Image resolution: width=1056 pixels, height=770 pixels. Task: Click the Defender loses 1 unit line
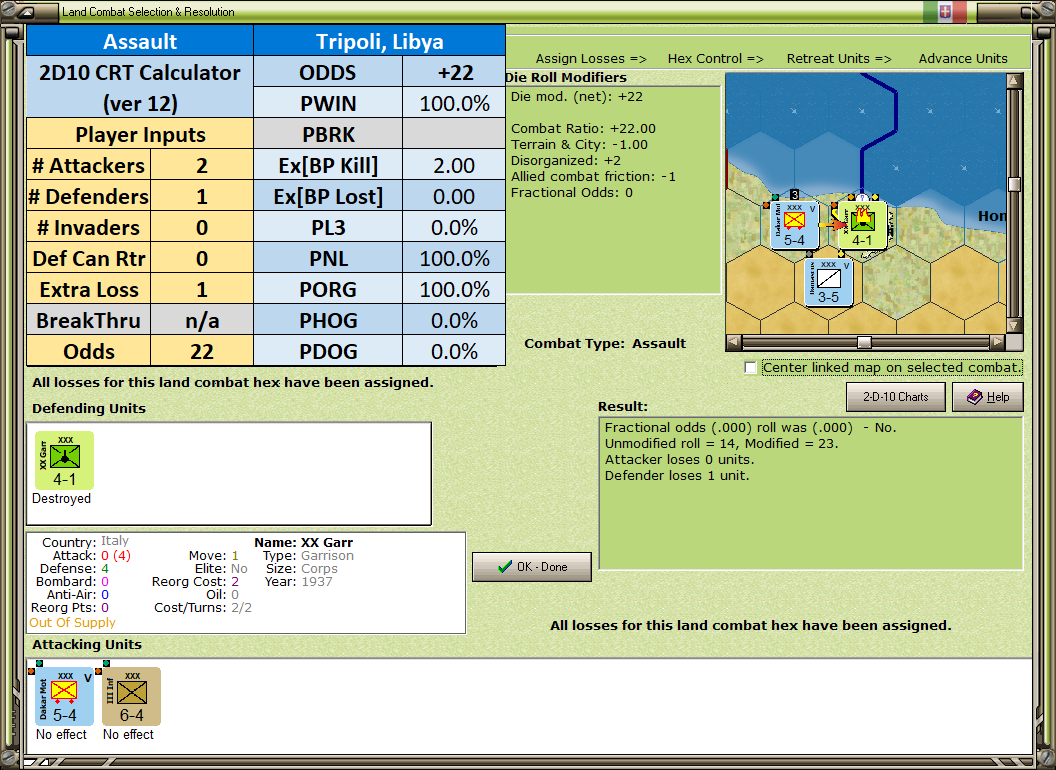click(677, 476)
